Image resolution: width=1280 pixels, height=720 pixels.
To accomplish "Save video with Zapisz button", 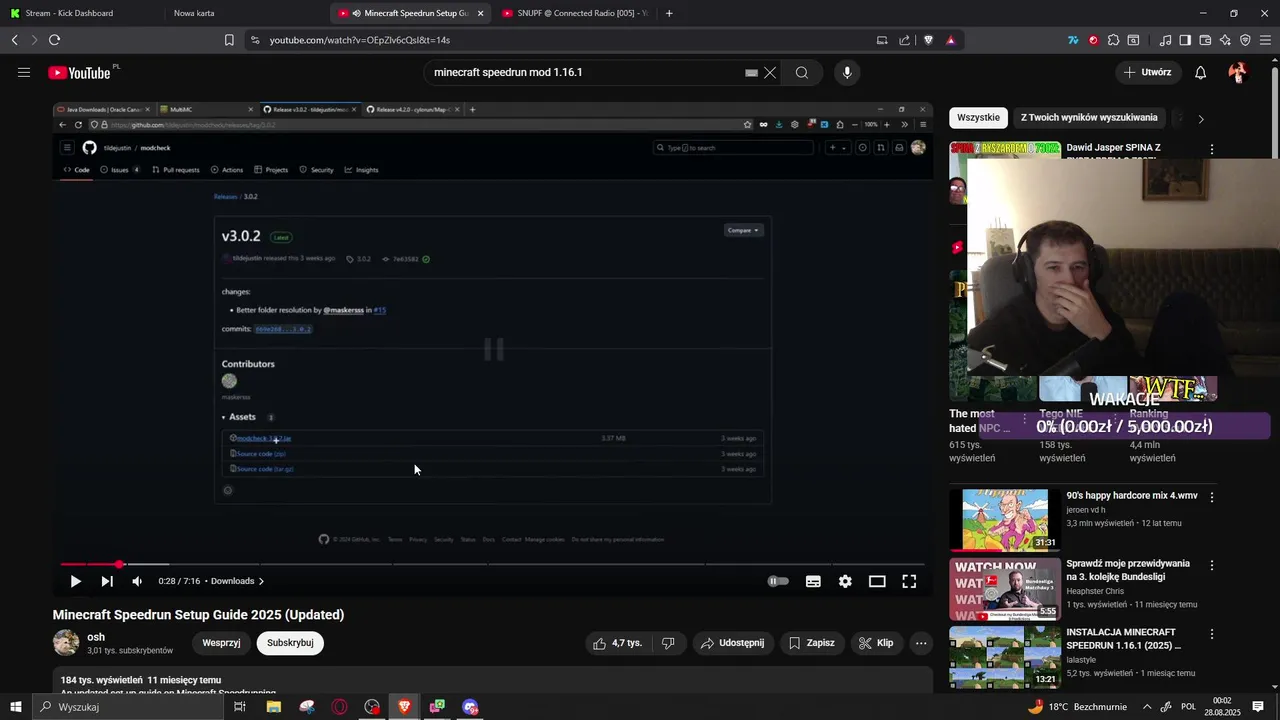I will coord(811,643).
